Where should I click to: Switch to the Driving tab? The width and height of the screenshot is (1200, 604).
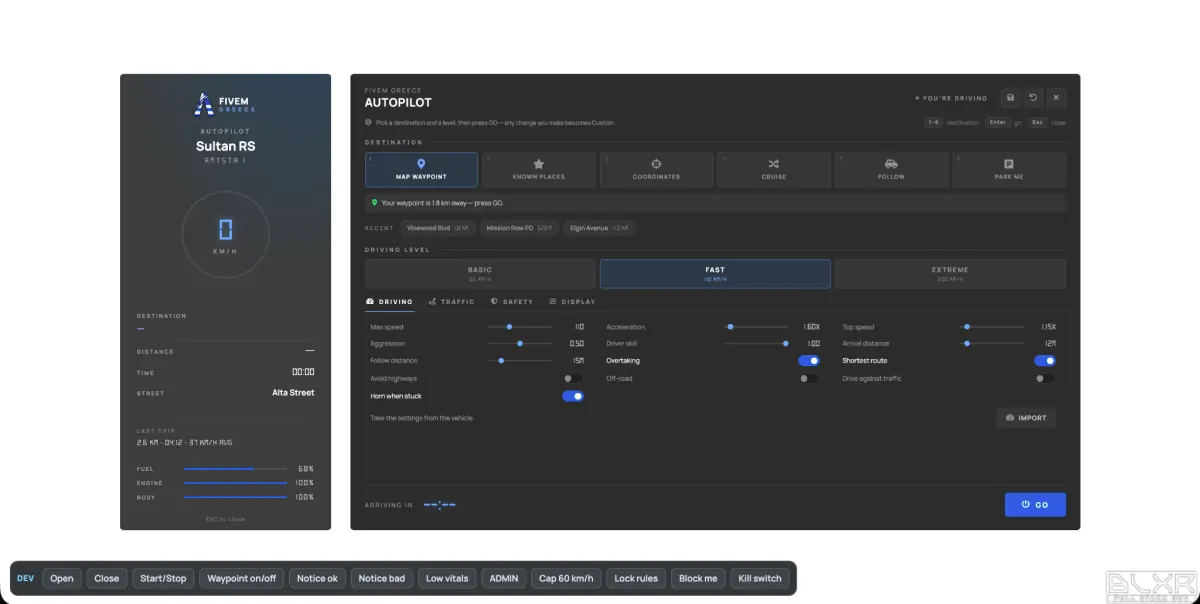click(x=389, y=301)
